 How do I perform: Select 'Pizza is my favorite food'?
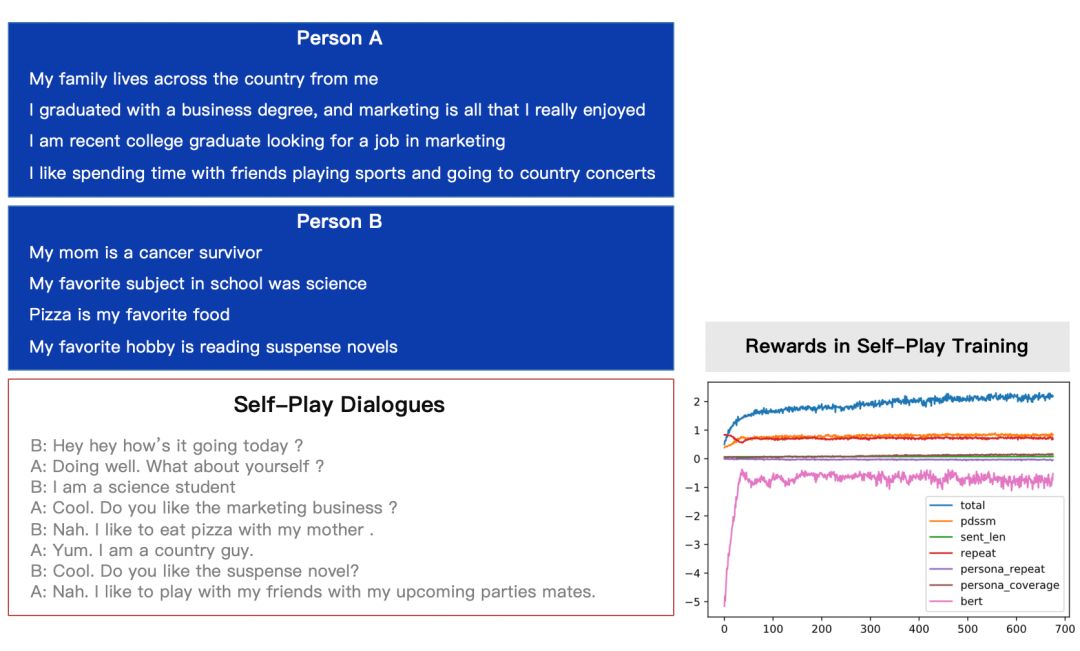pos(129,314)
